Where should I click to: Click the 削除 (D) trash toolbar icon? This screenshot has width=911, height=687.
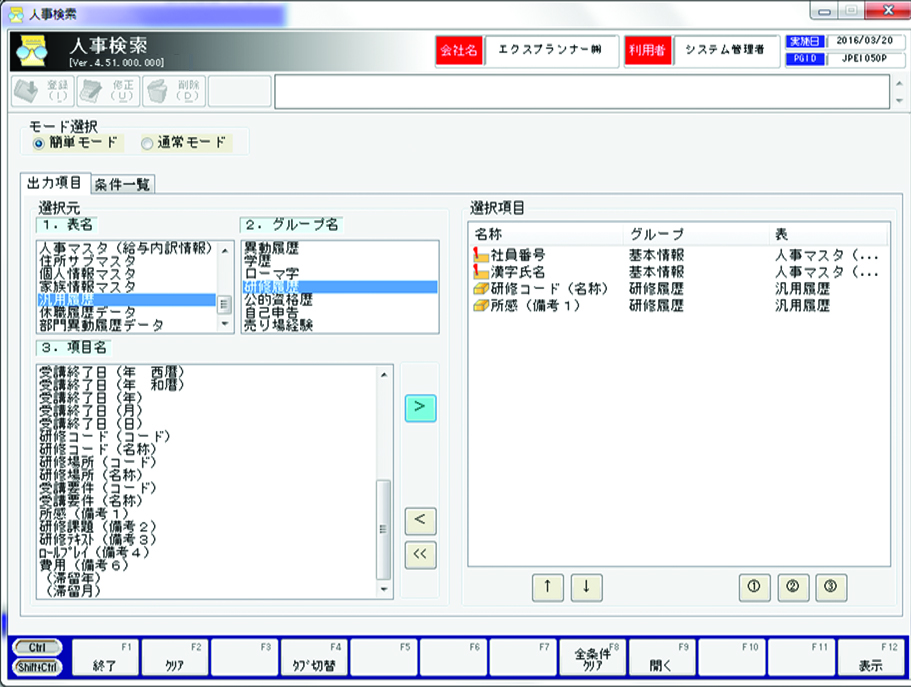tap(174, 91)
